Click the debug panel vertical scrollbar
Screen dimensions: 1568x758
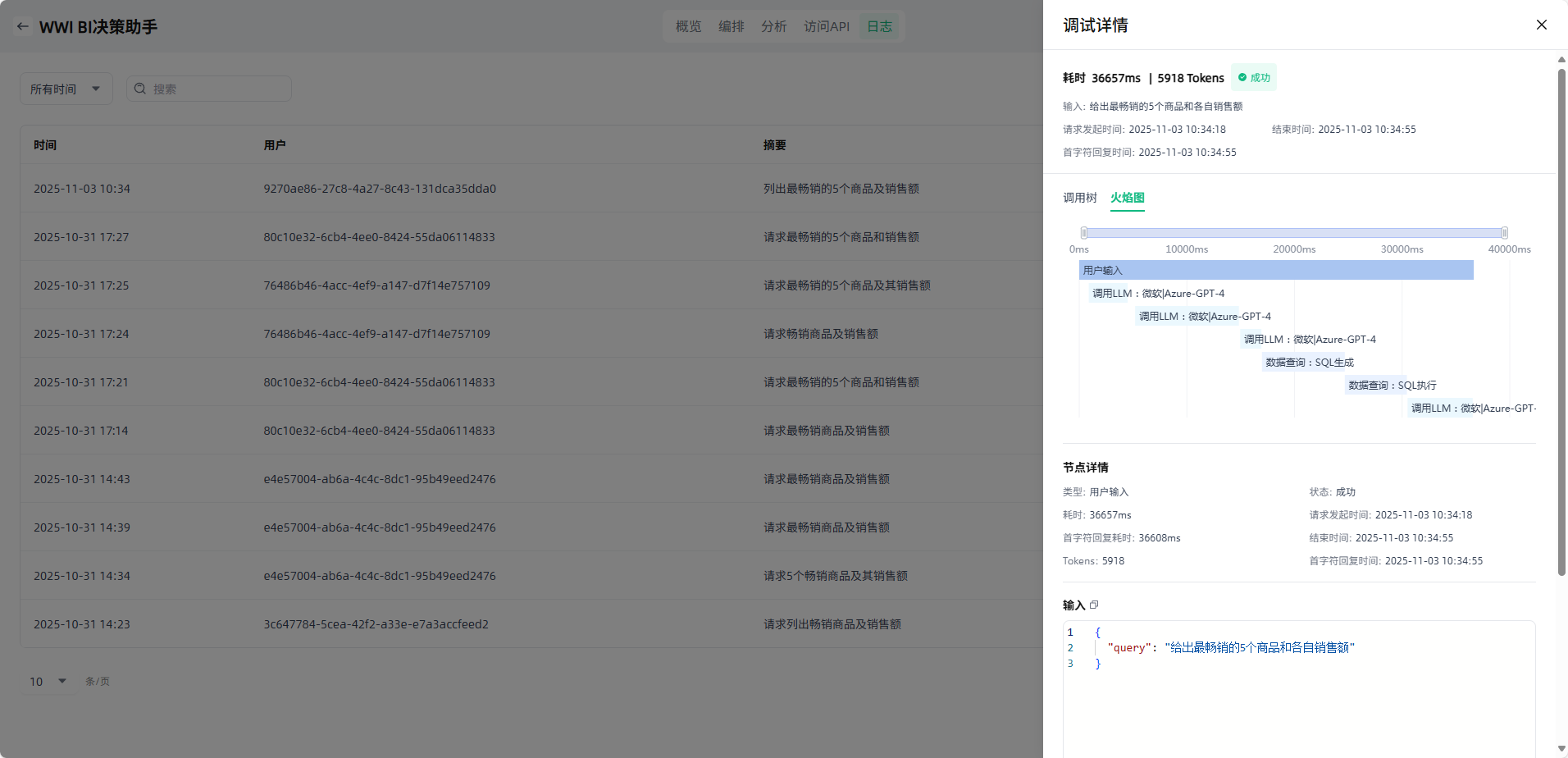[1561, 320]
